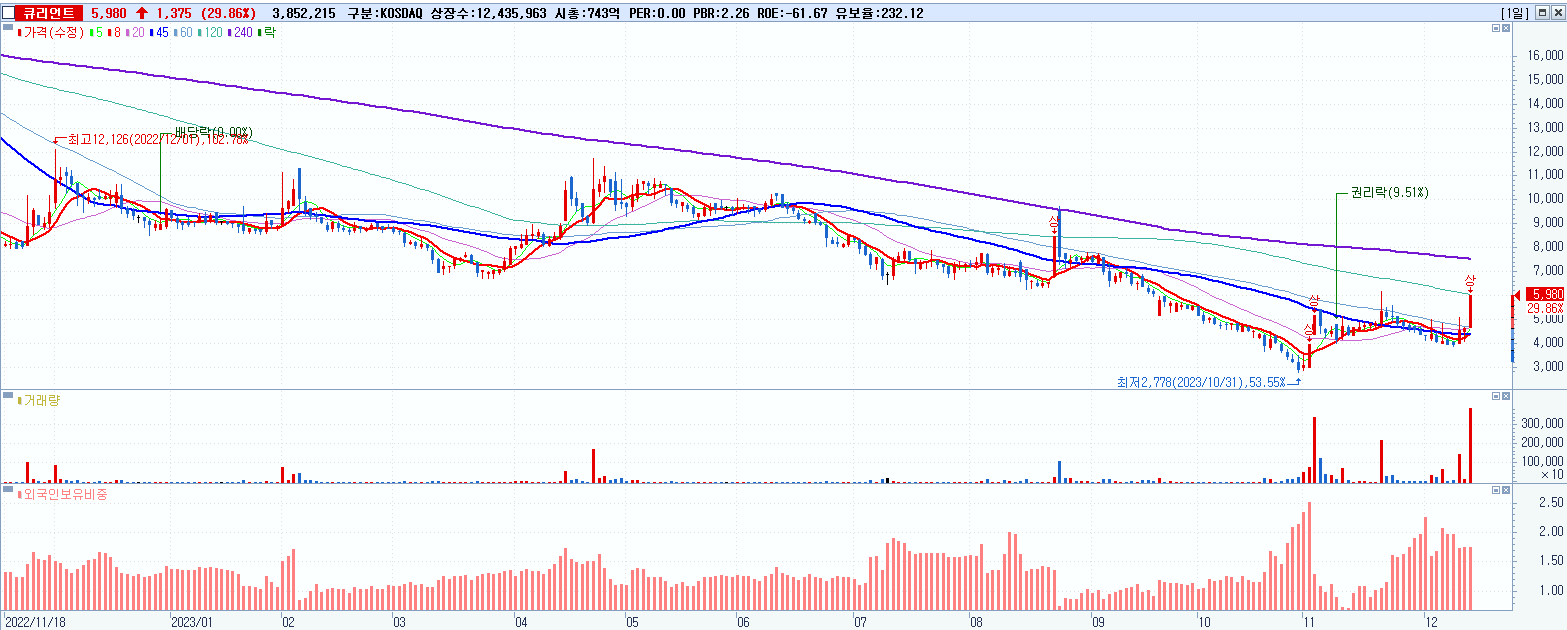1567x630 pixels.
Task: Click the 2.50 foreign ownership axis value
Action: 1552,501
